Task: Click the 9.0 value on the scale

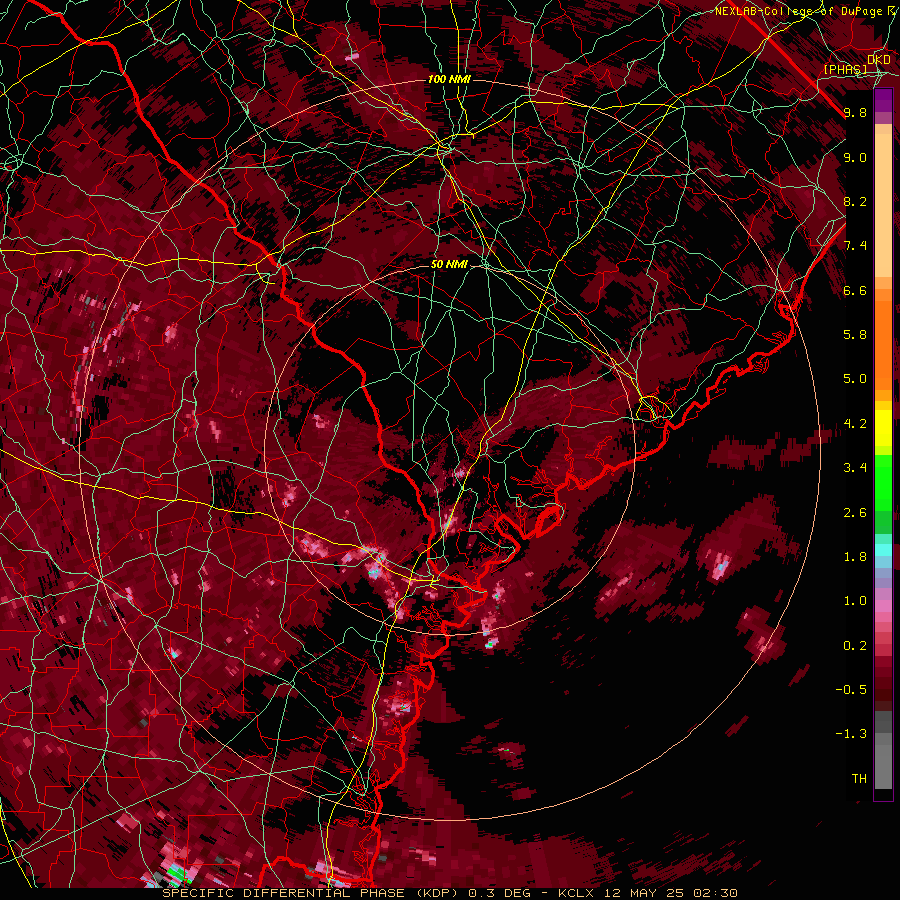Action: click(855, 157)
